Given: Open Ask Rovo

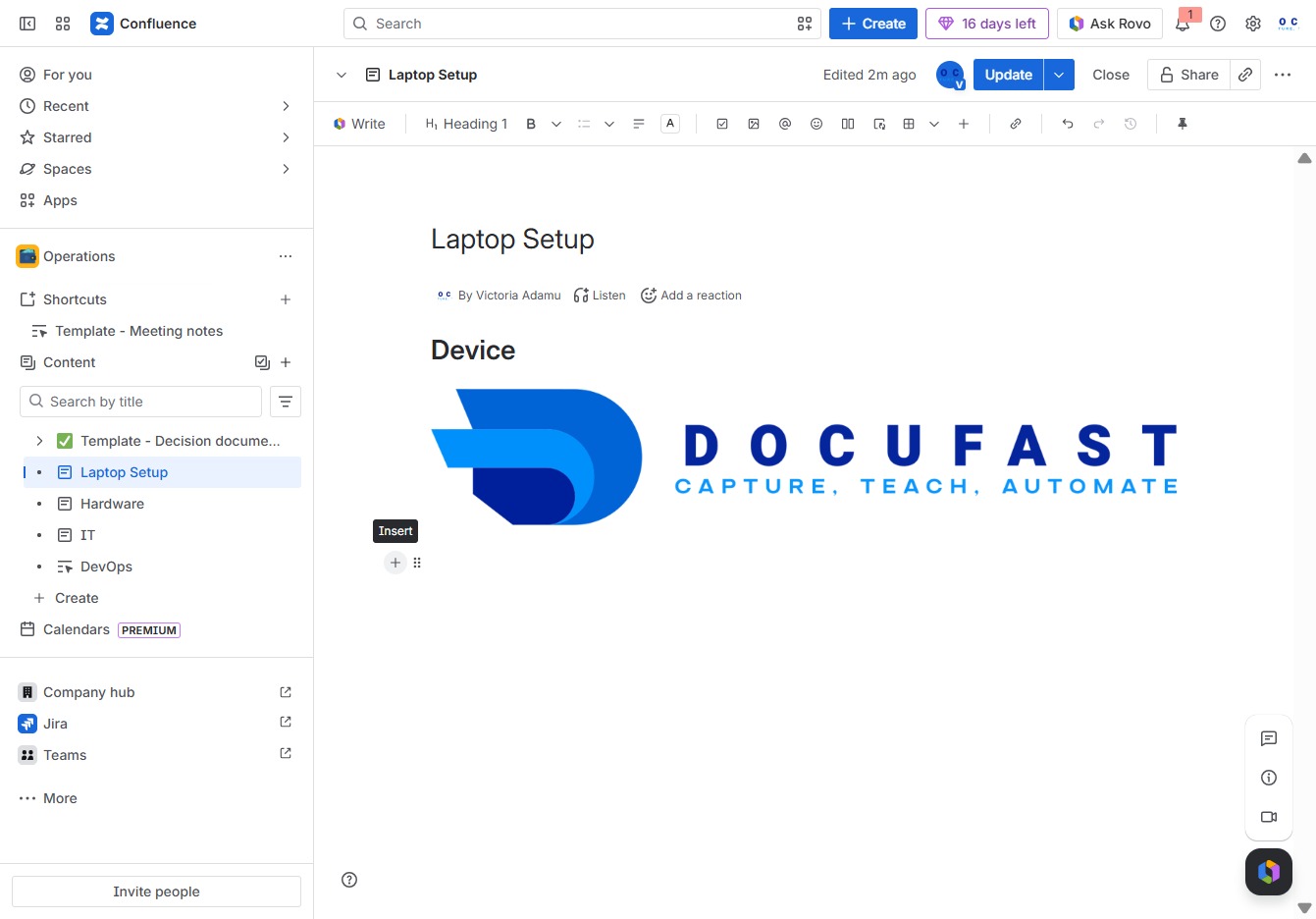Looking at the screenshot, I should tap(1110, 24).
